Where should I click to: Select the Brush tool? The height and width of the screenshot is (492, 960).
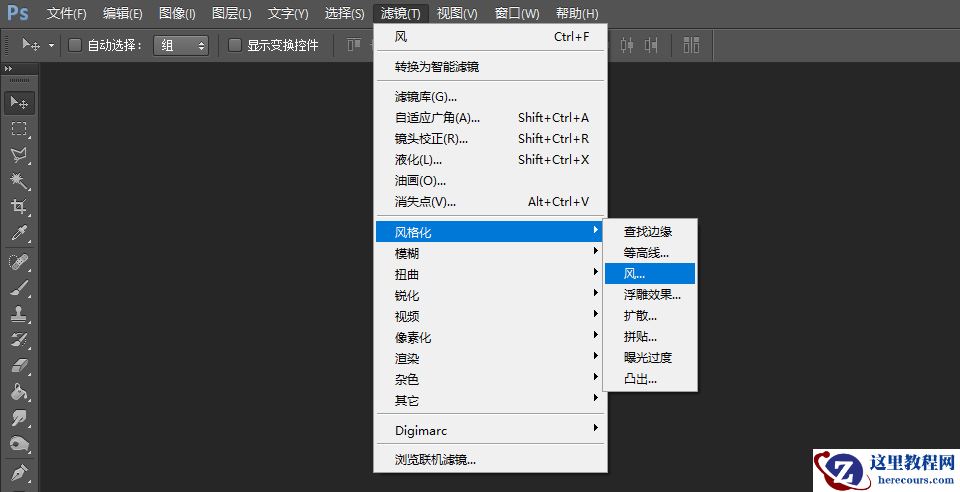(19, 288)
